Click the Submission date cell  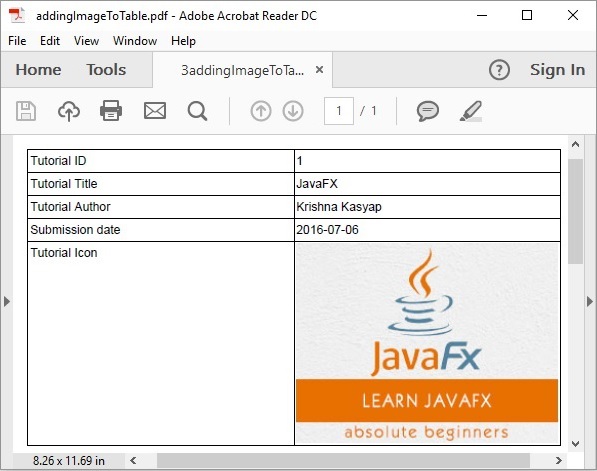pyautogui.click(x=161, y=230)
